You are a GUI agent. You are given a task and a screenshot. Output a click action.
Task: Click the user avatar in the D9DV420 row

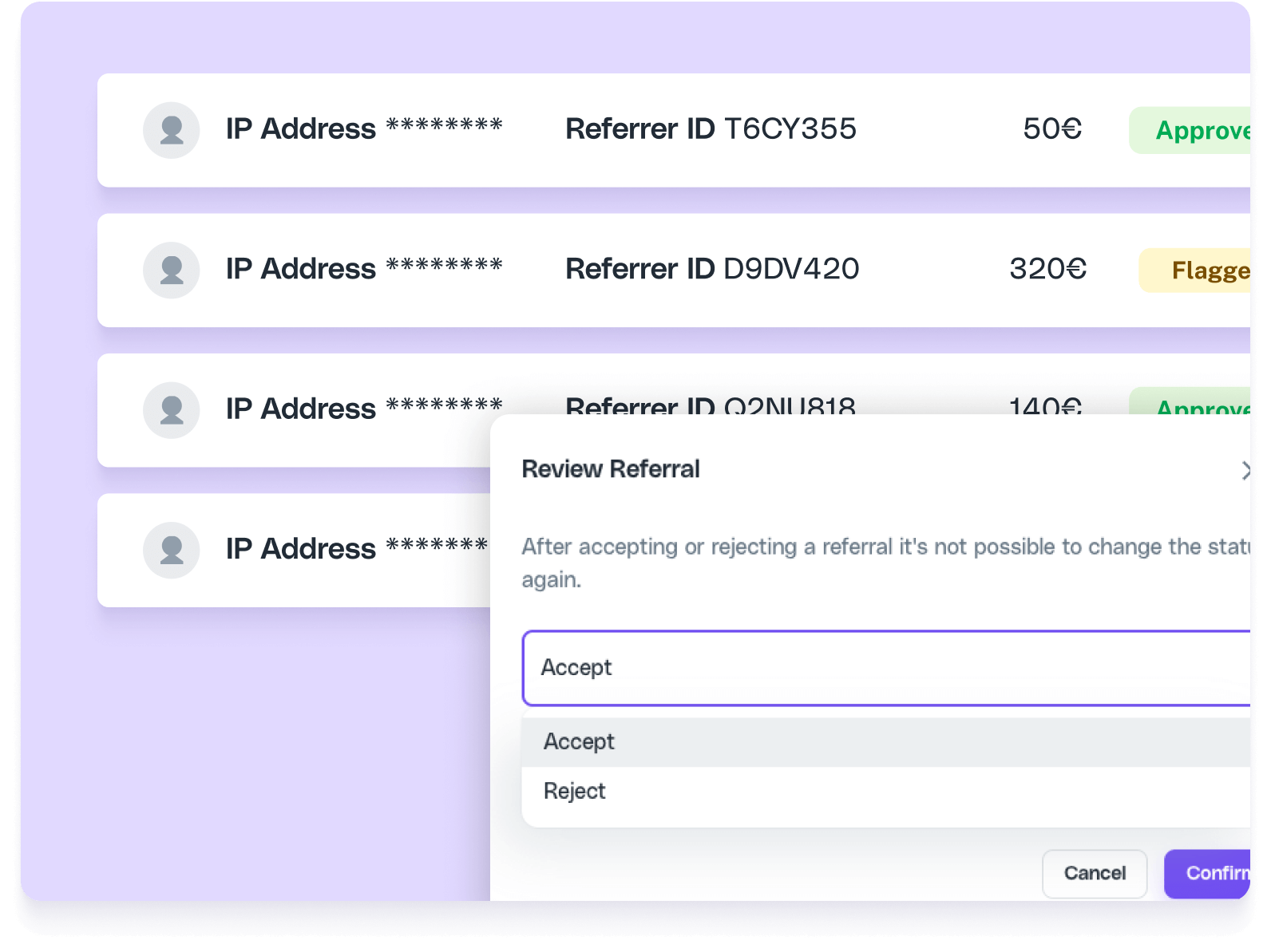pyautogui.click(x=171, y=271)
